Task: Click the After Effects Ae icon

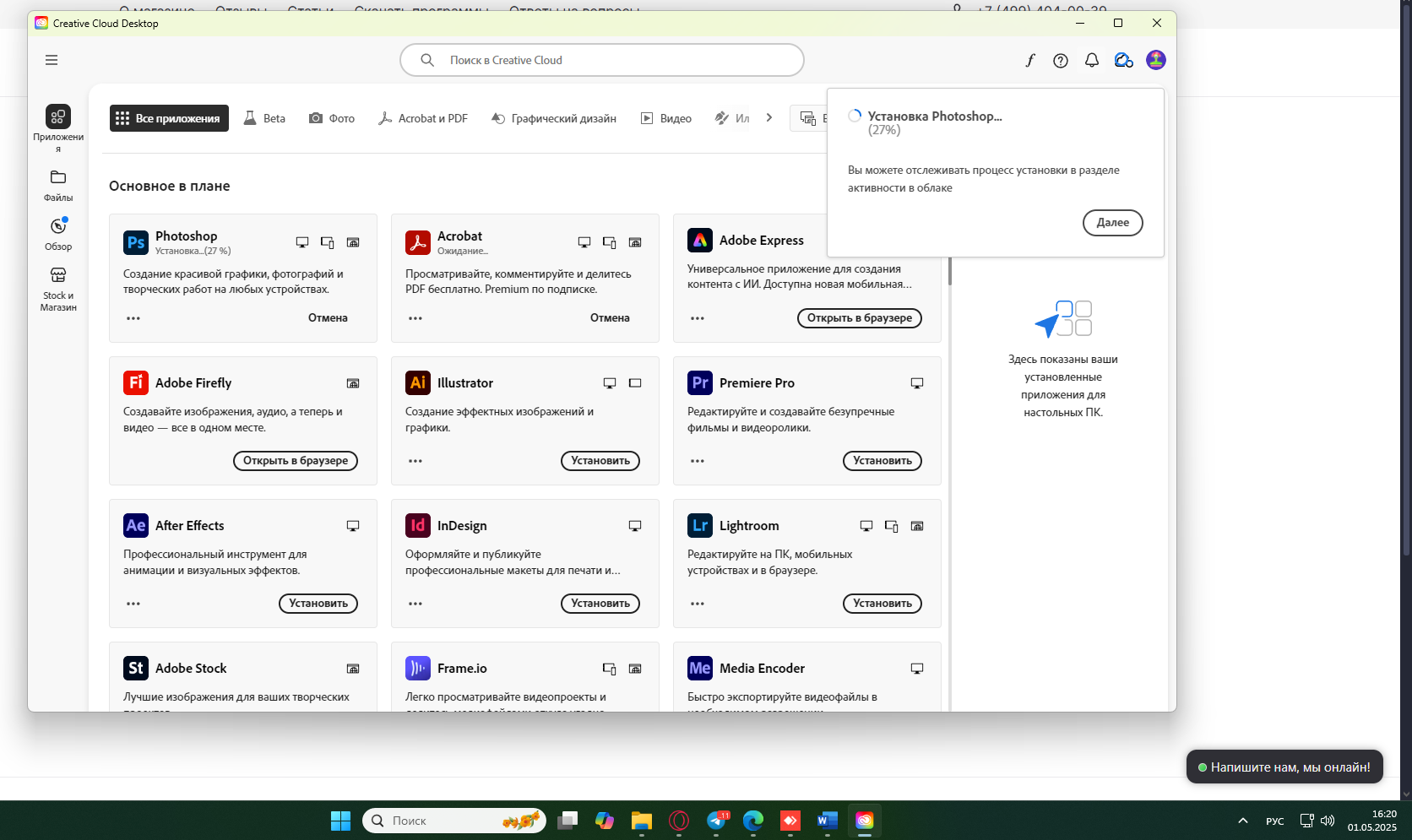Action: point(136,525)
